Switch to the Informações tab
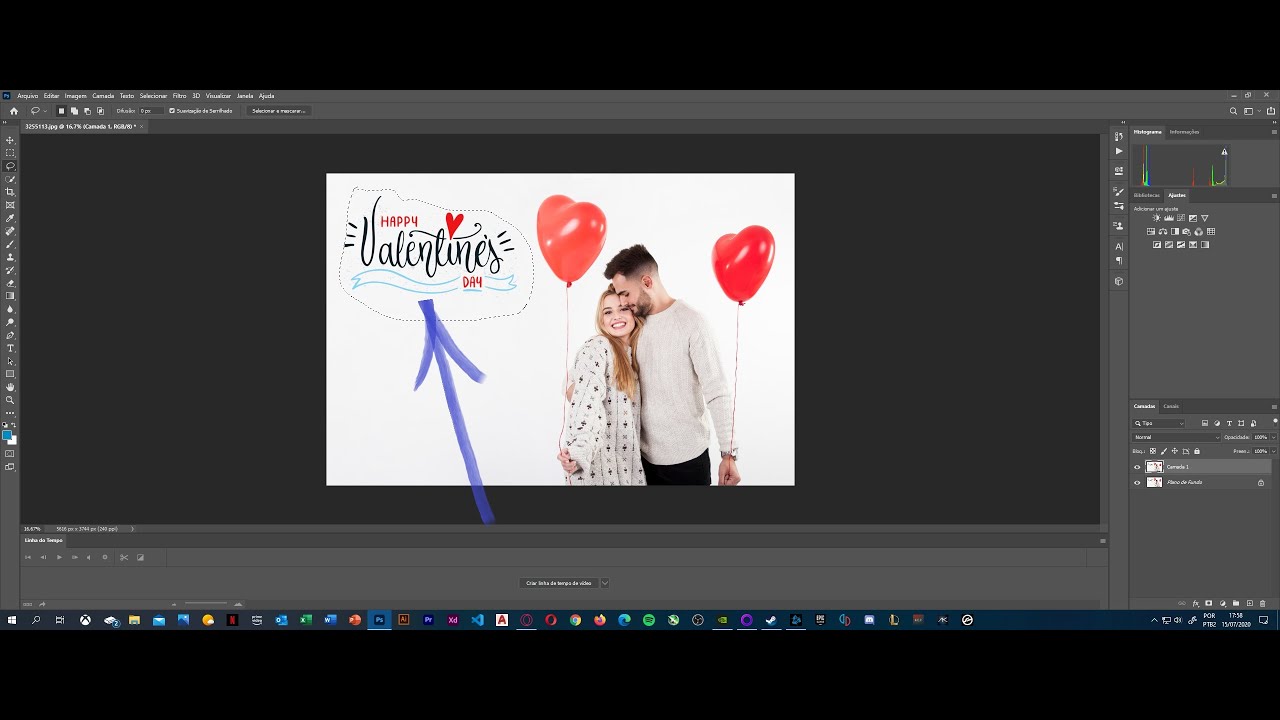 tap(1184, 132)
